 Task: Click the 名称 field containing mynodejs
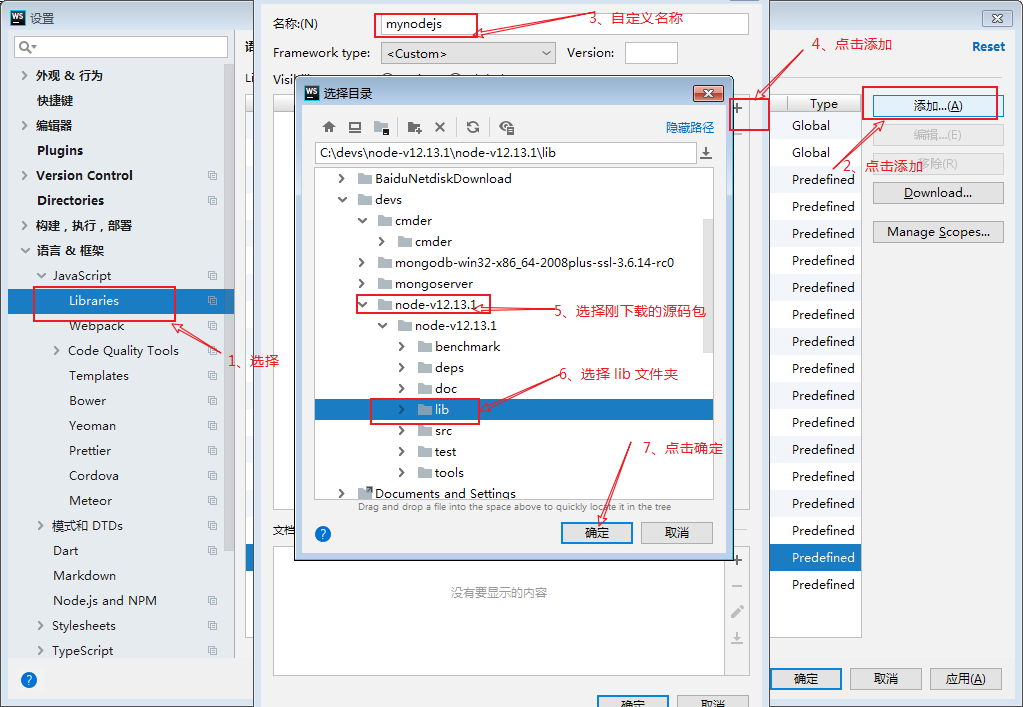point(562,24)
